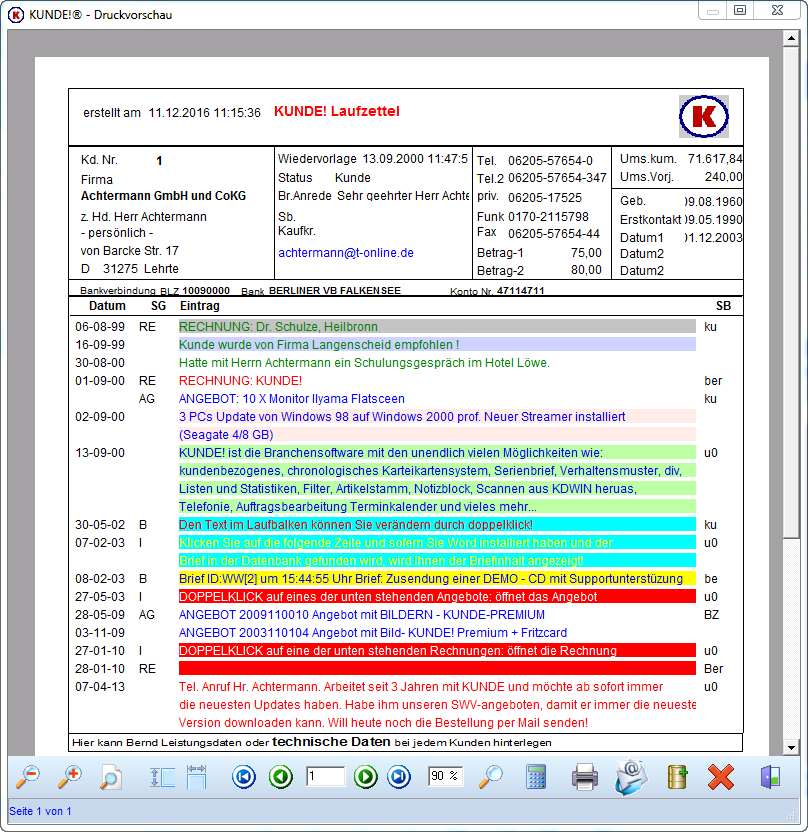Fit page to width icon

click(x=196, y=777)
